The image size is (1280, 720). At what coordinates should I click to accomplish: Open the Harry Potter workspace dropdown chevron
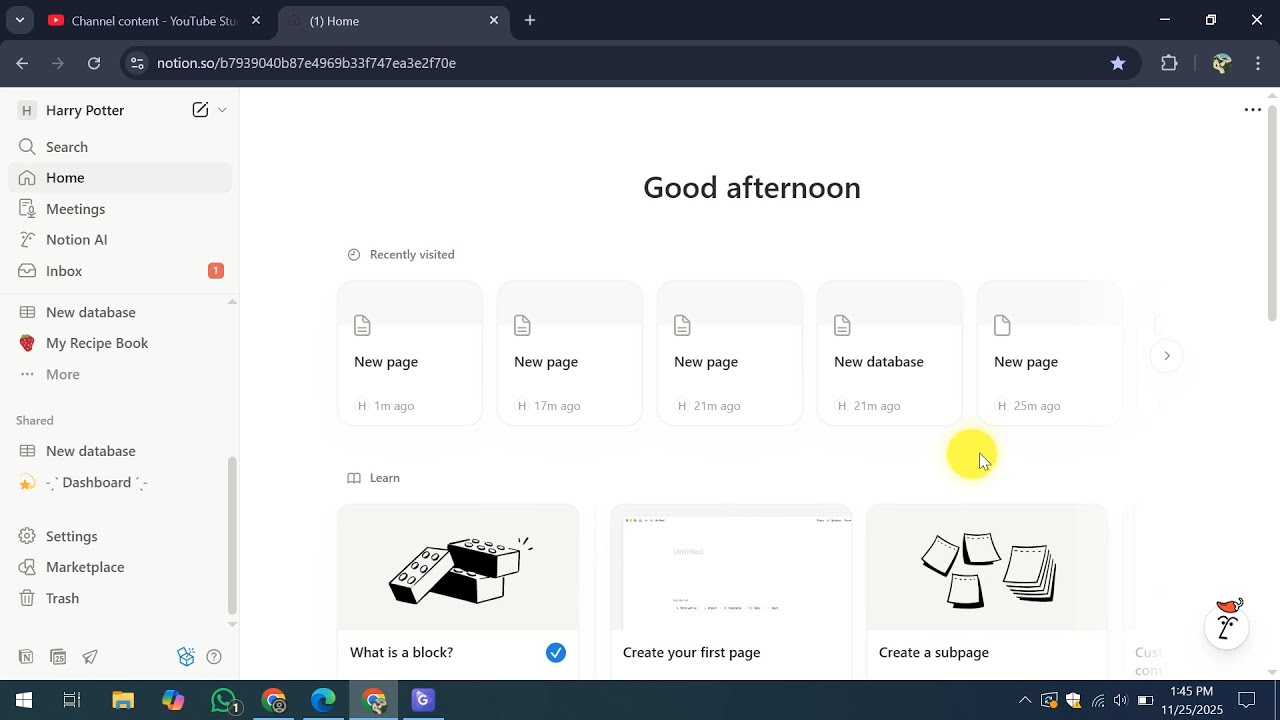coord(222,110)
